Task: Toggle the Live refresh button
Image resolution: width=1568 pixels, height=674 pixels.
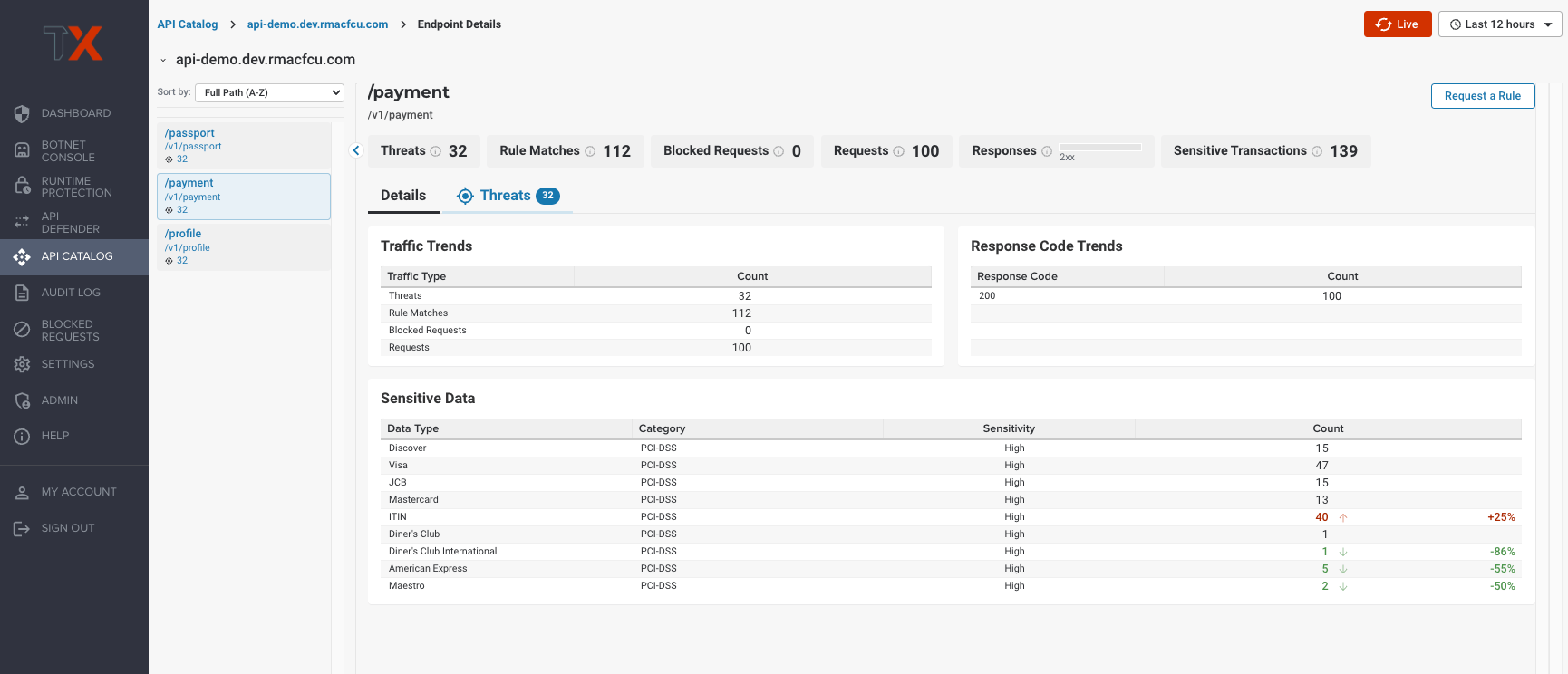Action: (x=1397, y=24)
